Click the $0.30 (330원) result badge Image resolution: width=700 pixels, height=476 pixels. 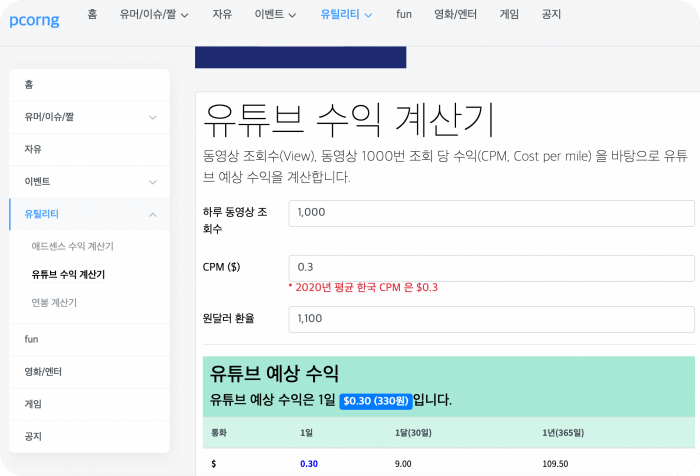click(376, 401)
